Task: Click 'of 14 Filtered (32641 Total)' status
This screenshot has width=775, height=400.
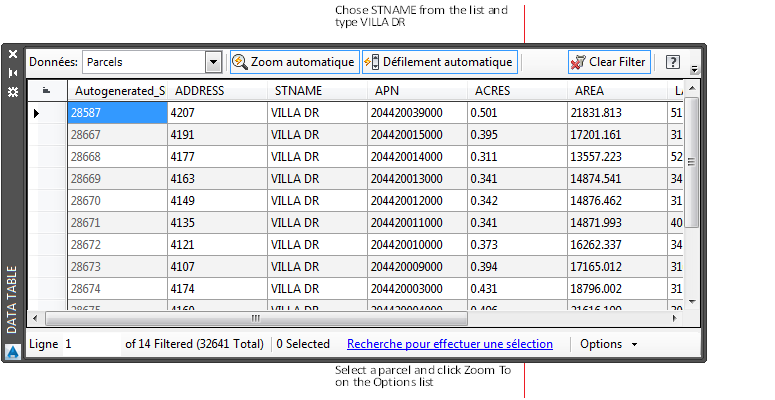Action: click(x=194, y=344)
